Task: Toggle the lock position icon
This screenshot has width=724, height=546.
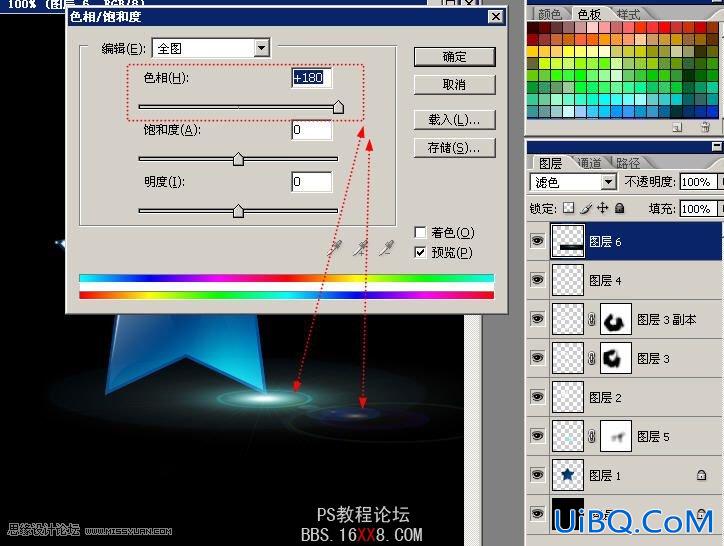Action: [603, 208]
